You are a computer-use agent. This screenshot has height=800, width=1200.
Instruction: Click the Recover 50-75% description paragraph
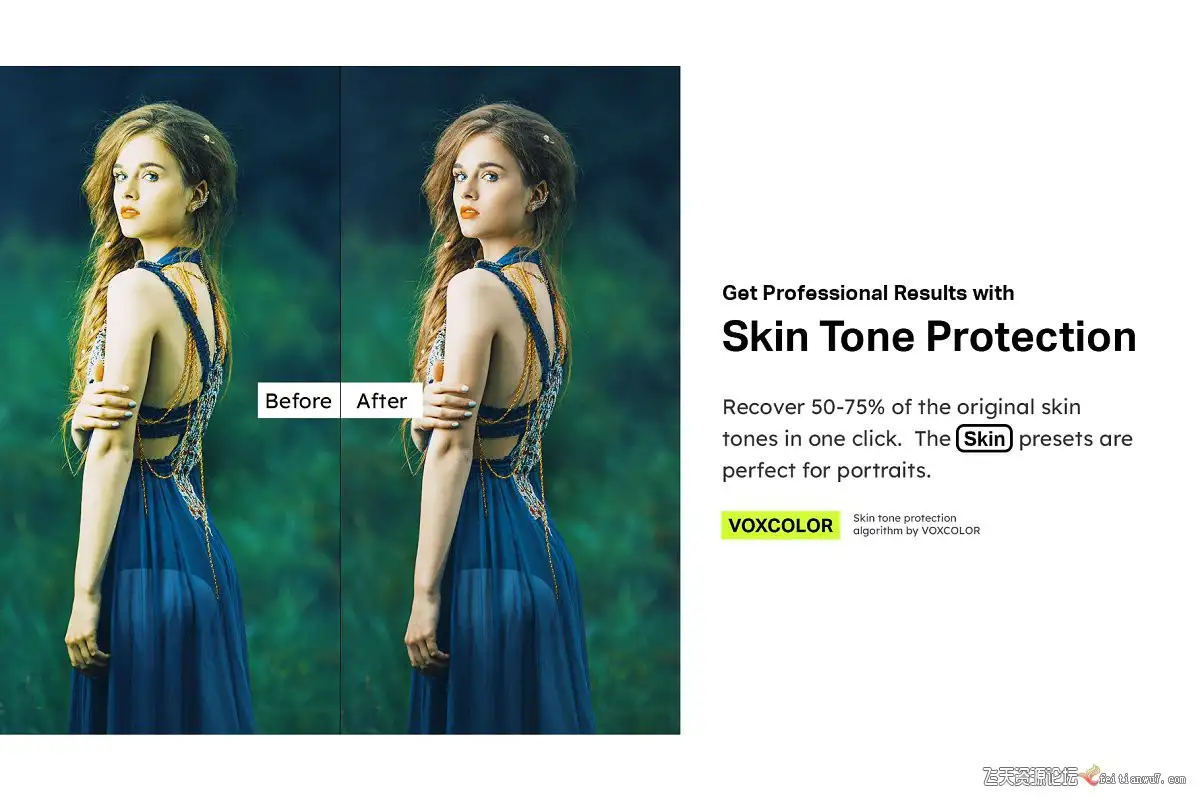pos(927,438)
